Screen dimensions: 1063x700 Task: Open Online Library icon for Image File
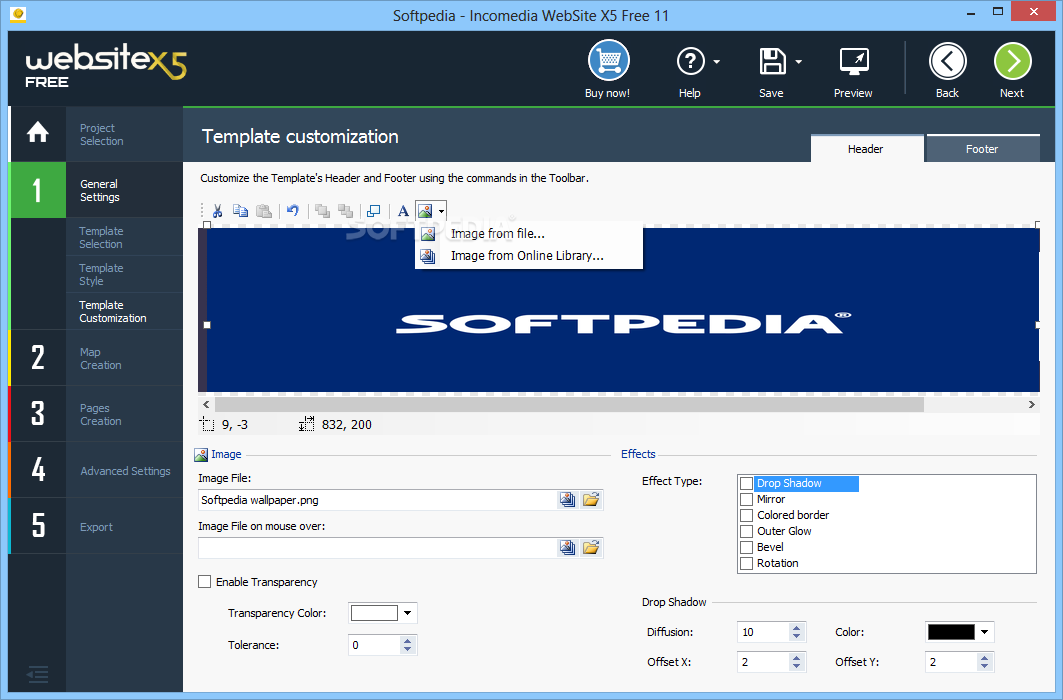(x=567, y=500)
